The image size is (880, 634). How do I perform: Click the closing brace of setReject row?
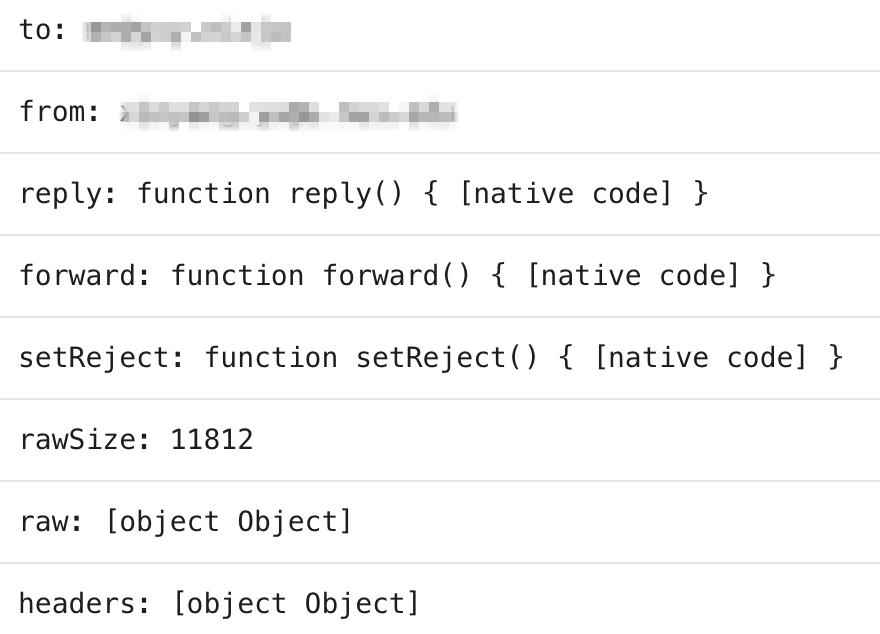point(836,357)
